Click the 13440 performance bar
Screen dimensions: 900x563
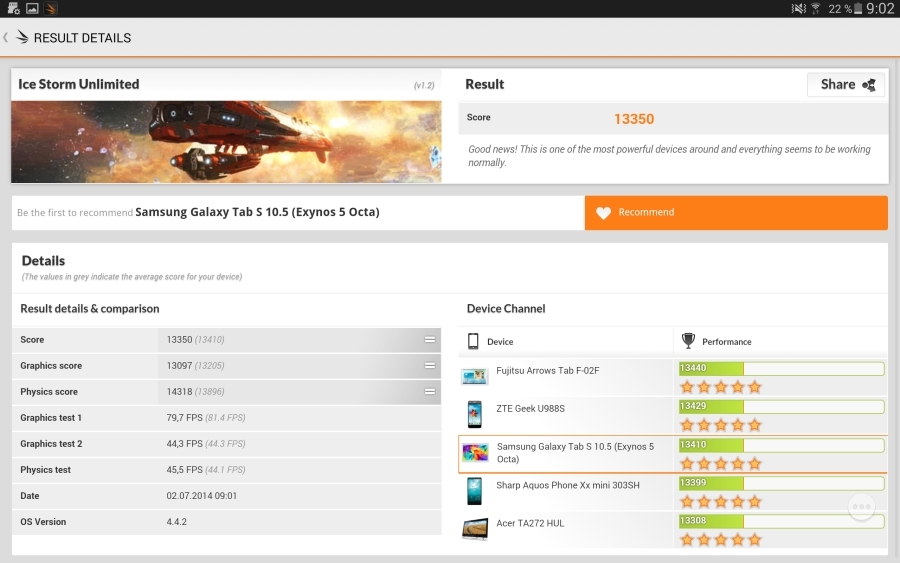tap(781, 368)
